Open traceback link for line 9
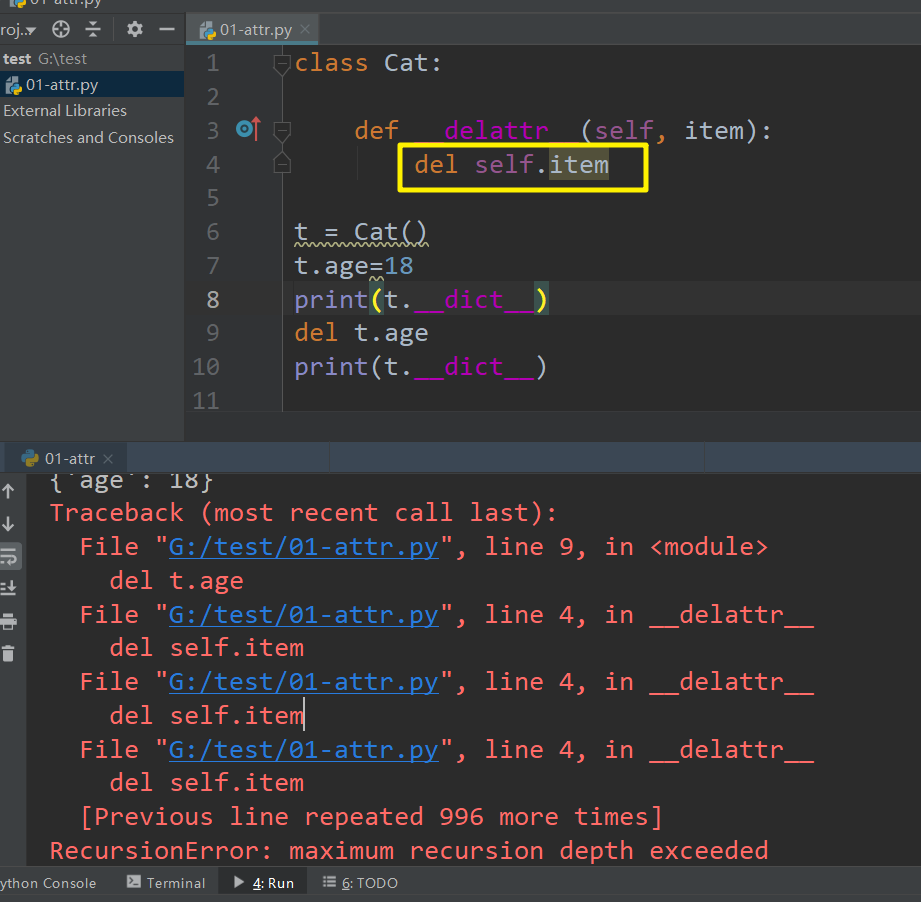This screenshot has width=921, height=902. 303,547
